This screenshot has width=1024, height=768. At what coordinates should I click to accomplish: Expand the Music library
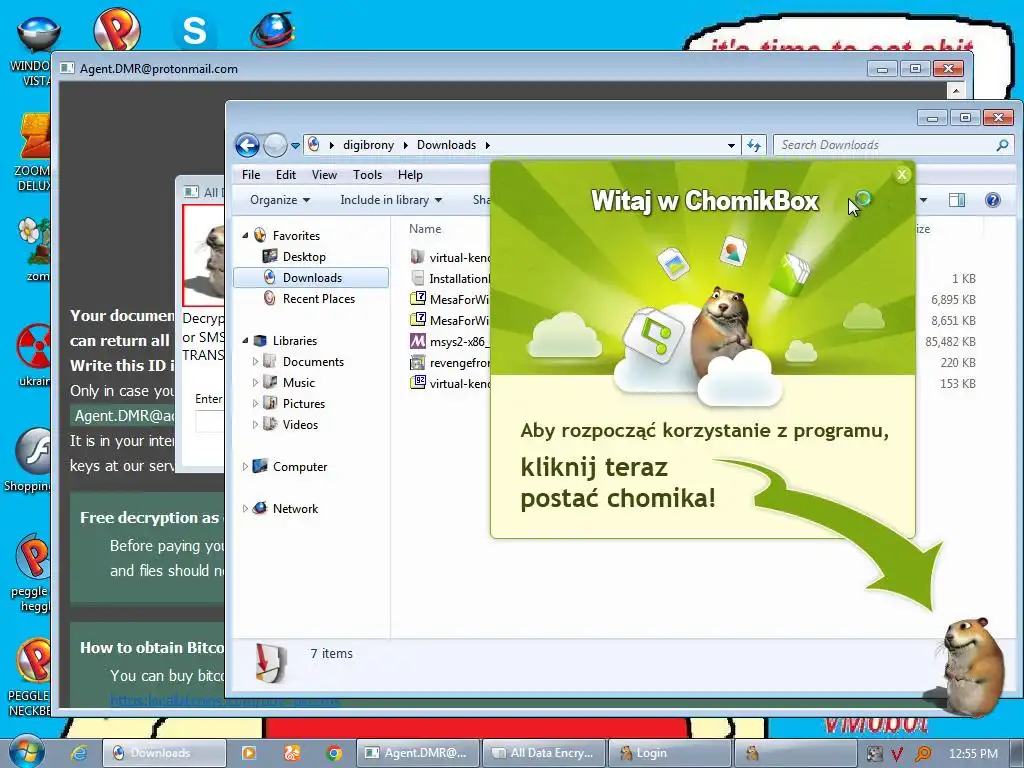[255, 382]
